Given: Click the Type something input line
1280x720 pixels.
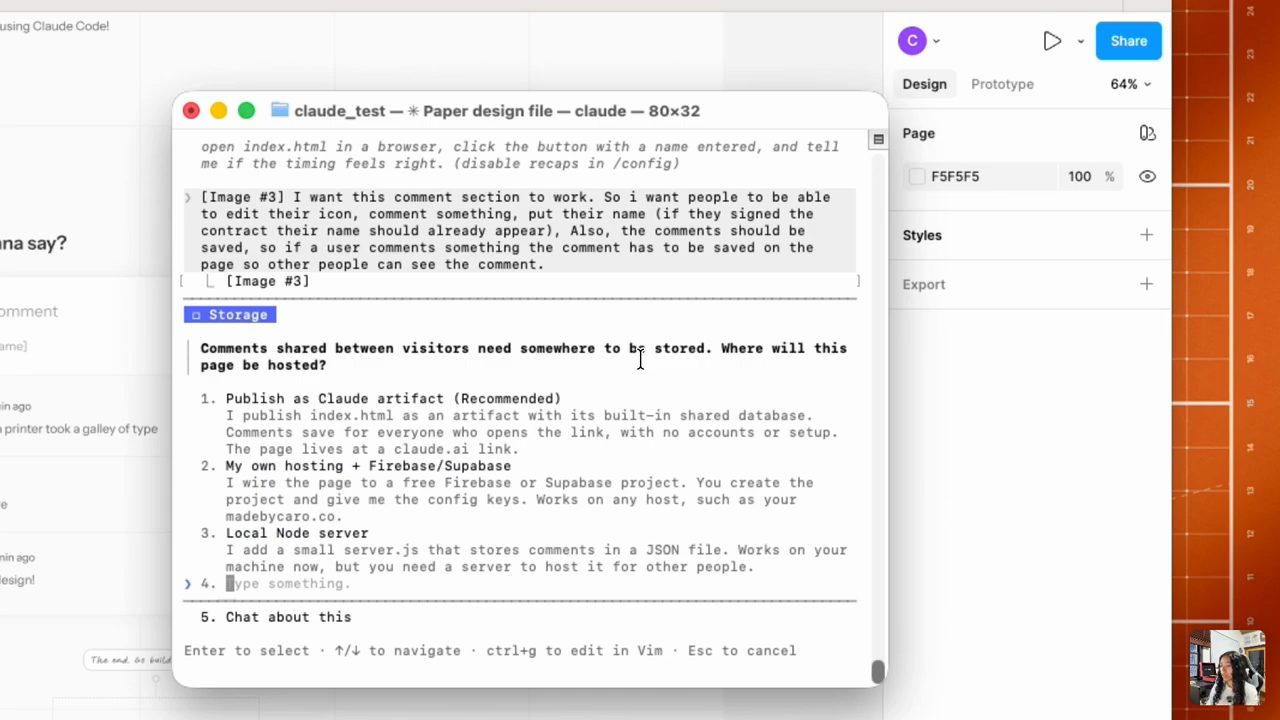Looking at the screenshot, I should pyautogui.click(x=288, y=583).
